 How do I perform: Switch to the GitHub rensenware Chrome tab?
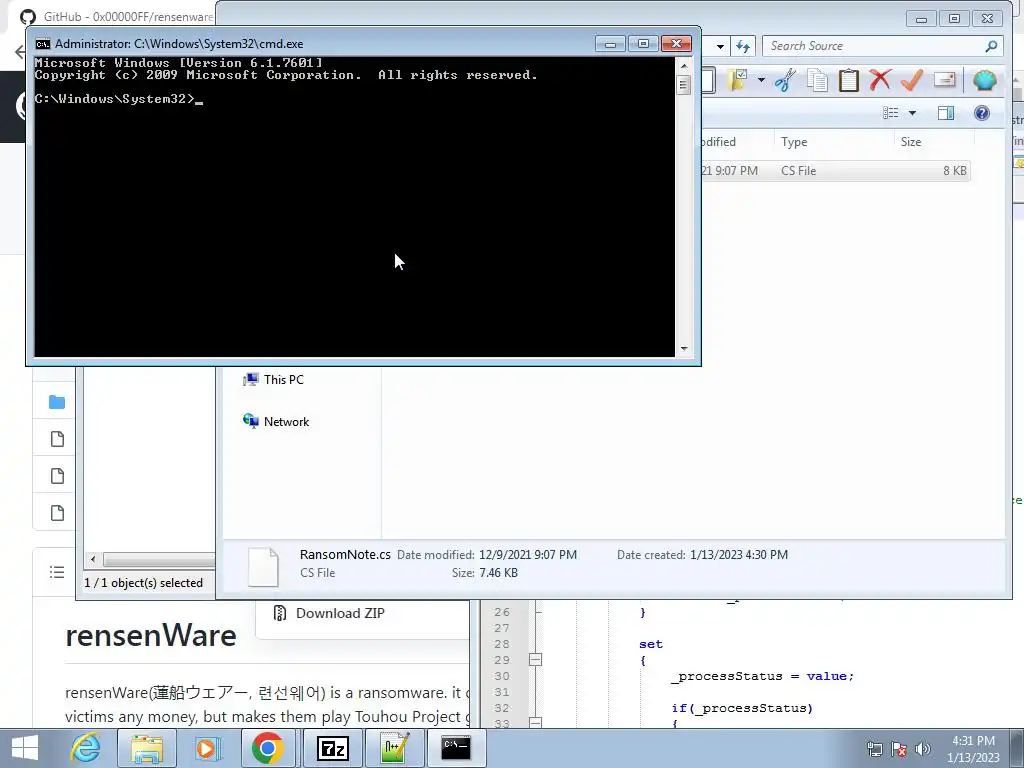[x=119, y=16]
